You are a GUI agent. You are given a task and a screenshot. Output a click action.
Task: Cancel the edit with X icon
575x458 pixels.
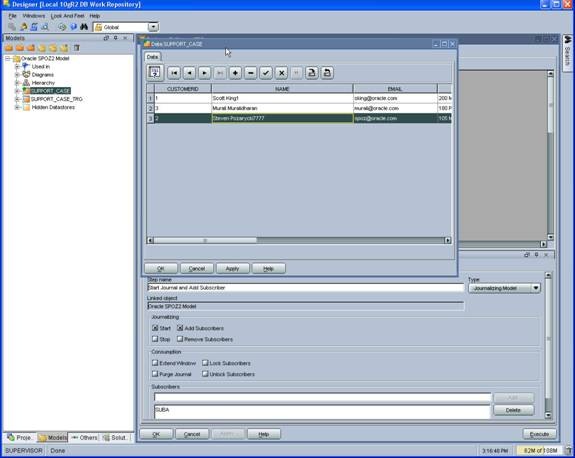point(281,73)
